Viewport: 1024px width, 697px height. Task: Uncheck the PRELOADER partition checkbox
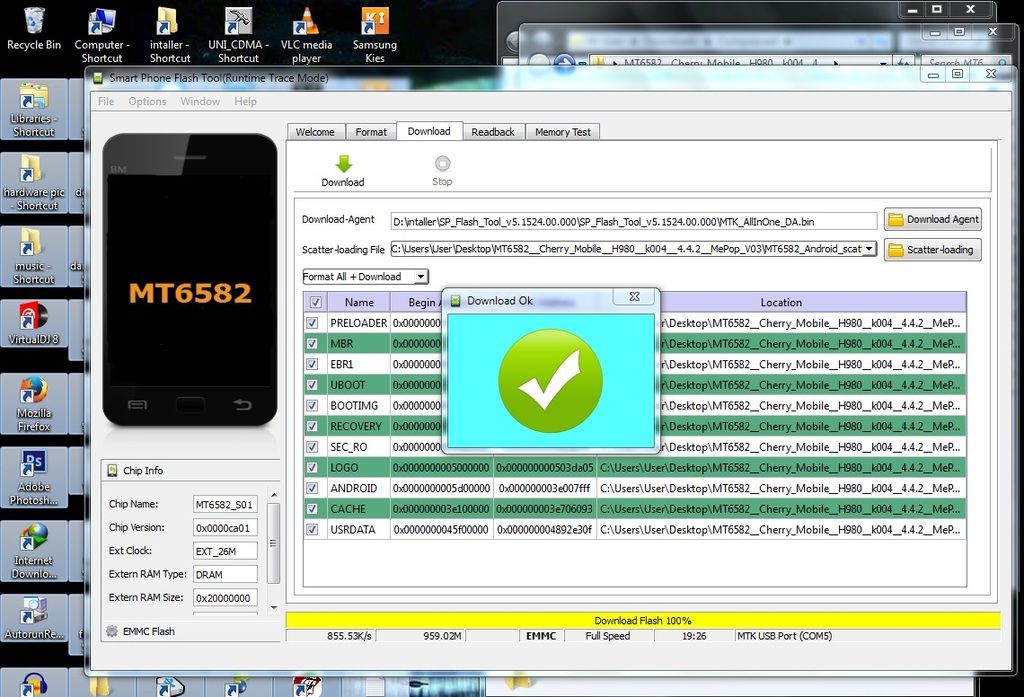(x=313, y=323)
